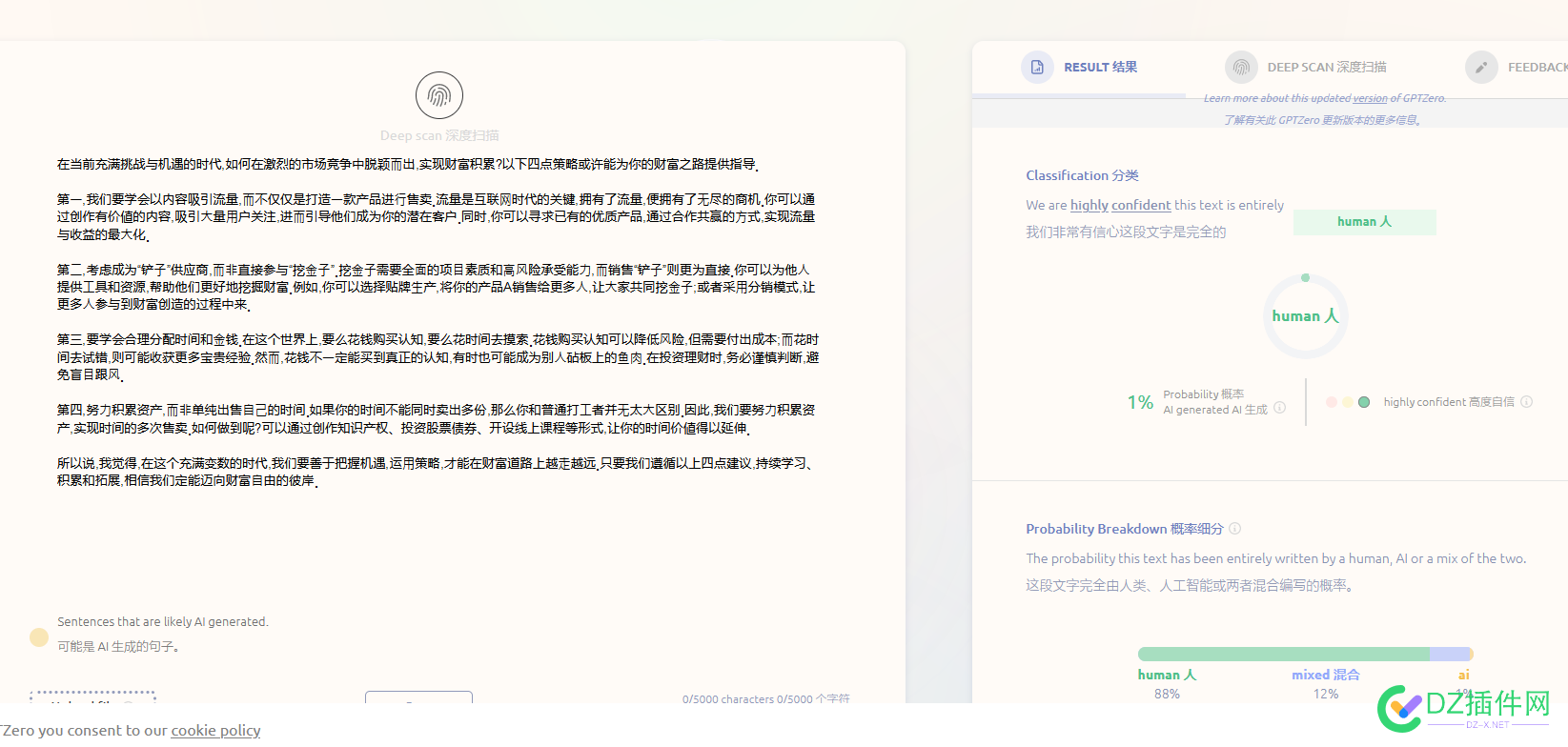
Task: Click the 了解有关此 GPTZero 更新版本 text
Action: 1324,120
